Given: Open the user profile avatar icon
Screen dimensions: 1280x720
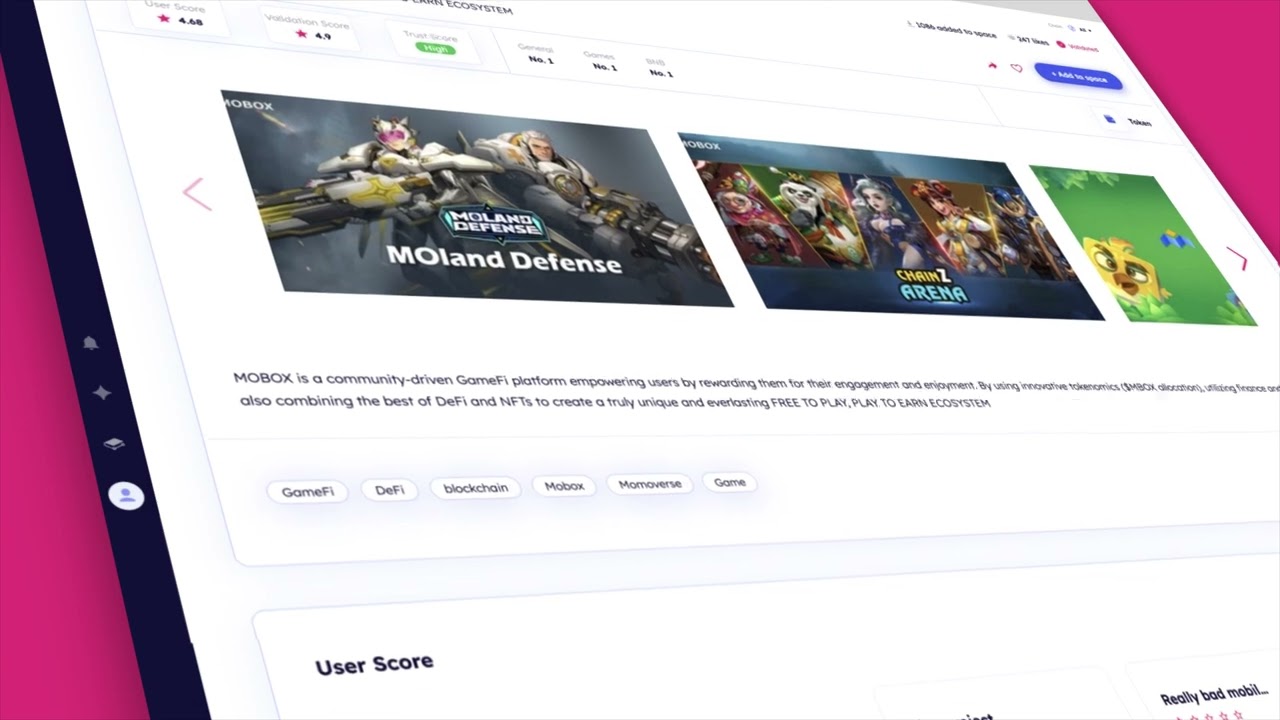Looking at the screenshot, I should (126, 495).
